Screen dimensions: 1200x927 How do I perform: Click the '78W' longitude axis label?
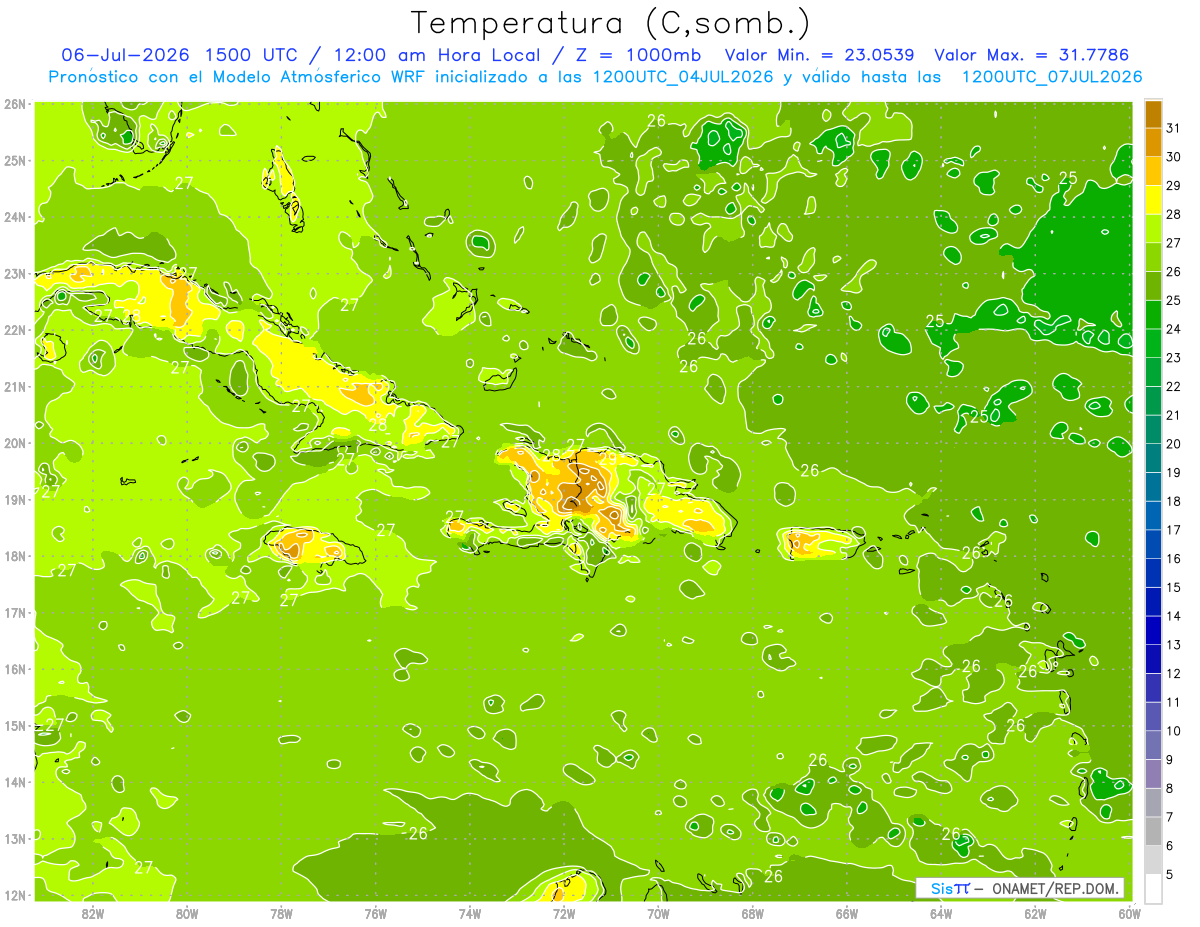tap(281, 912)
